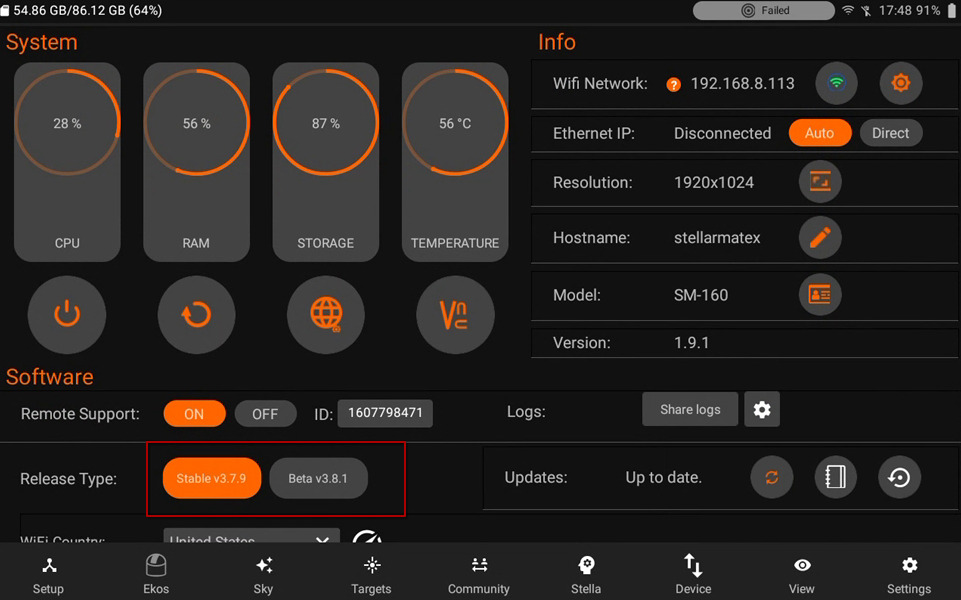
Task: Open Wifi hotspot settings gear icon
Action: point(900,83)
